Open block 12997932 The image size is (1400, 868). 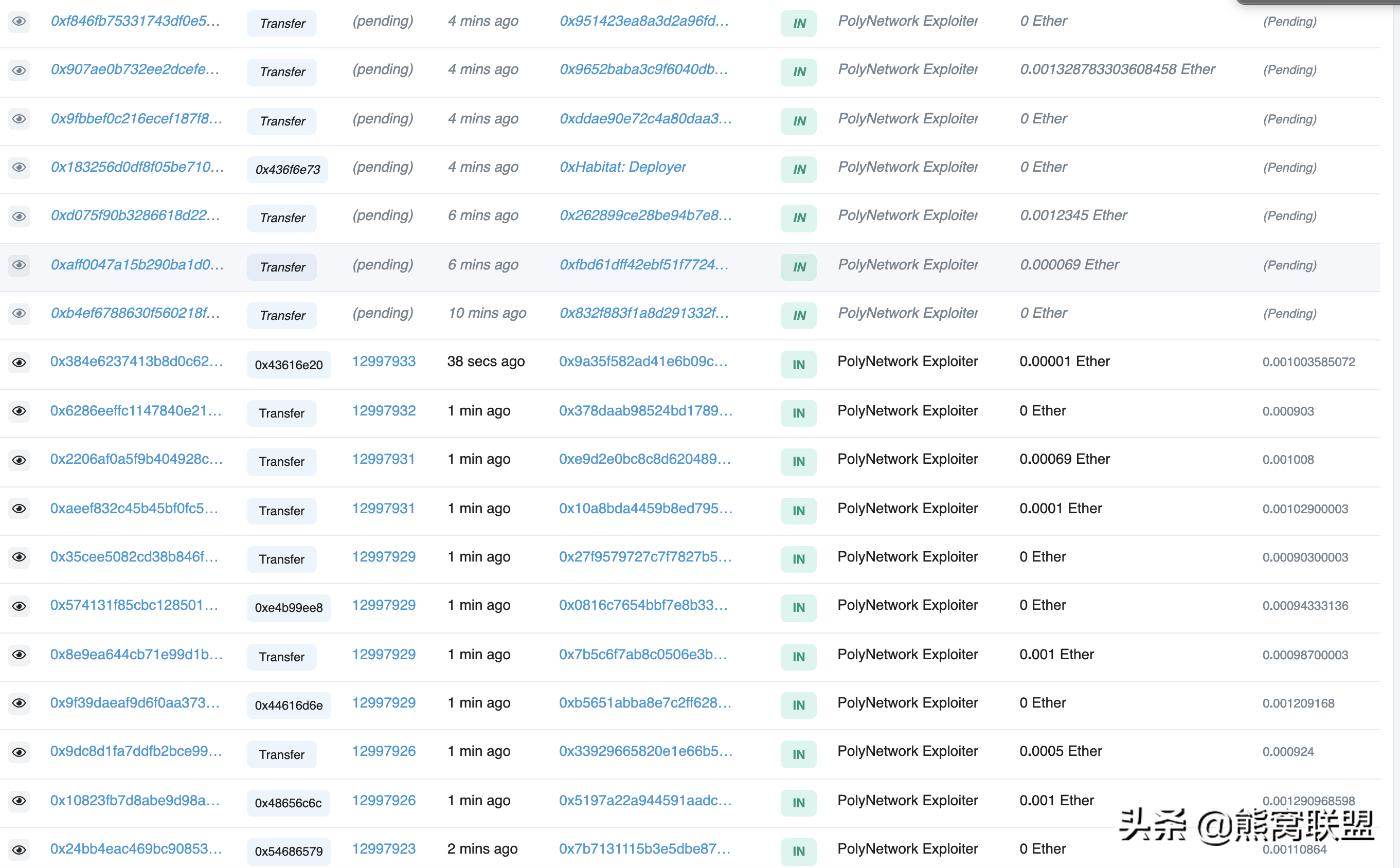coord(384,410)
